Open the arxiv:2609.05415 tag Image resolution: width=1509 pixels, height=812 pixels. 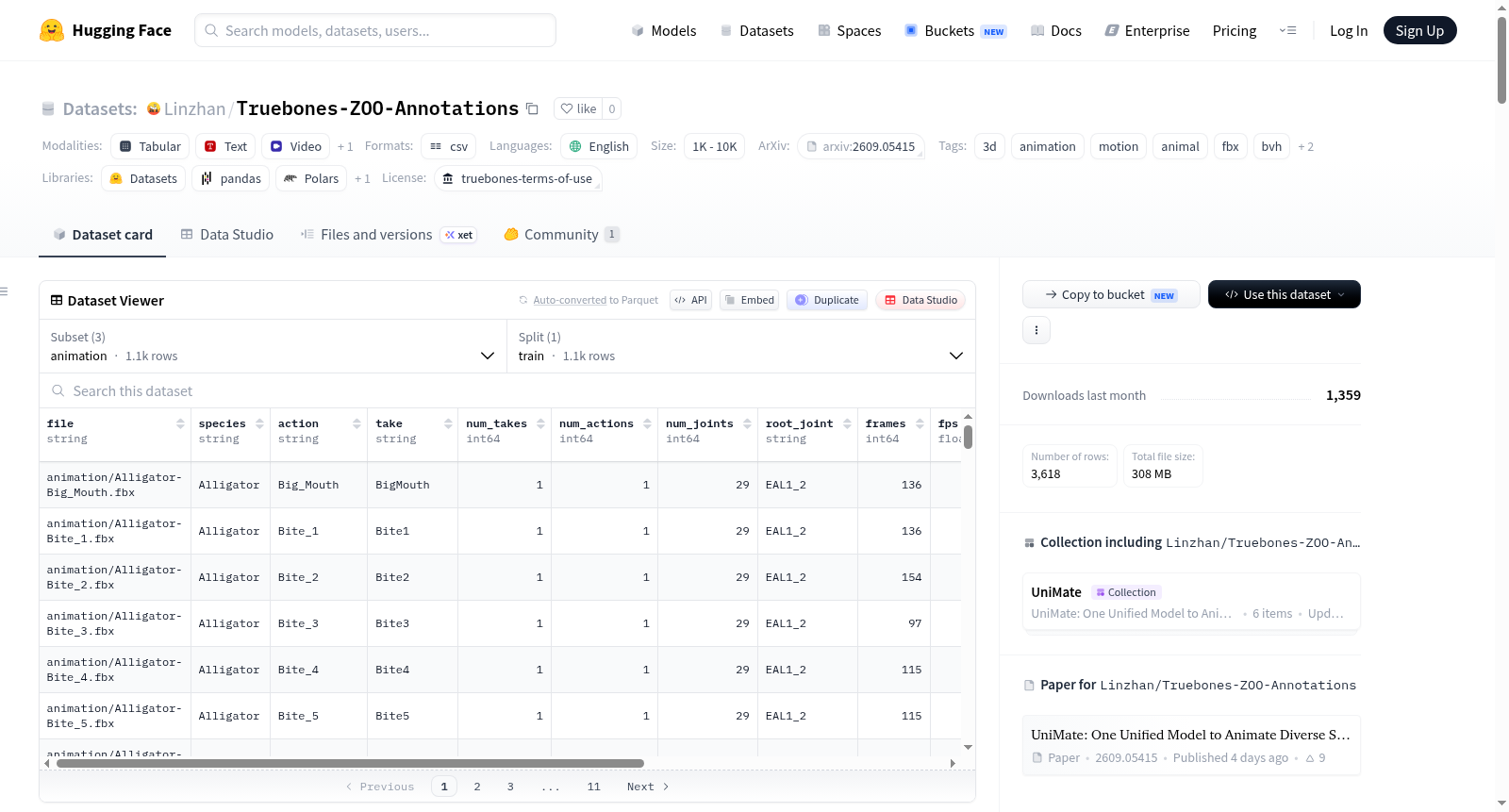(x=860, y=146)
